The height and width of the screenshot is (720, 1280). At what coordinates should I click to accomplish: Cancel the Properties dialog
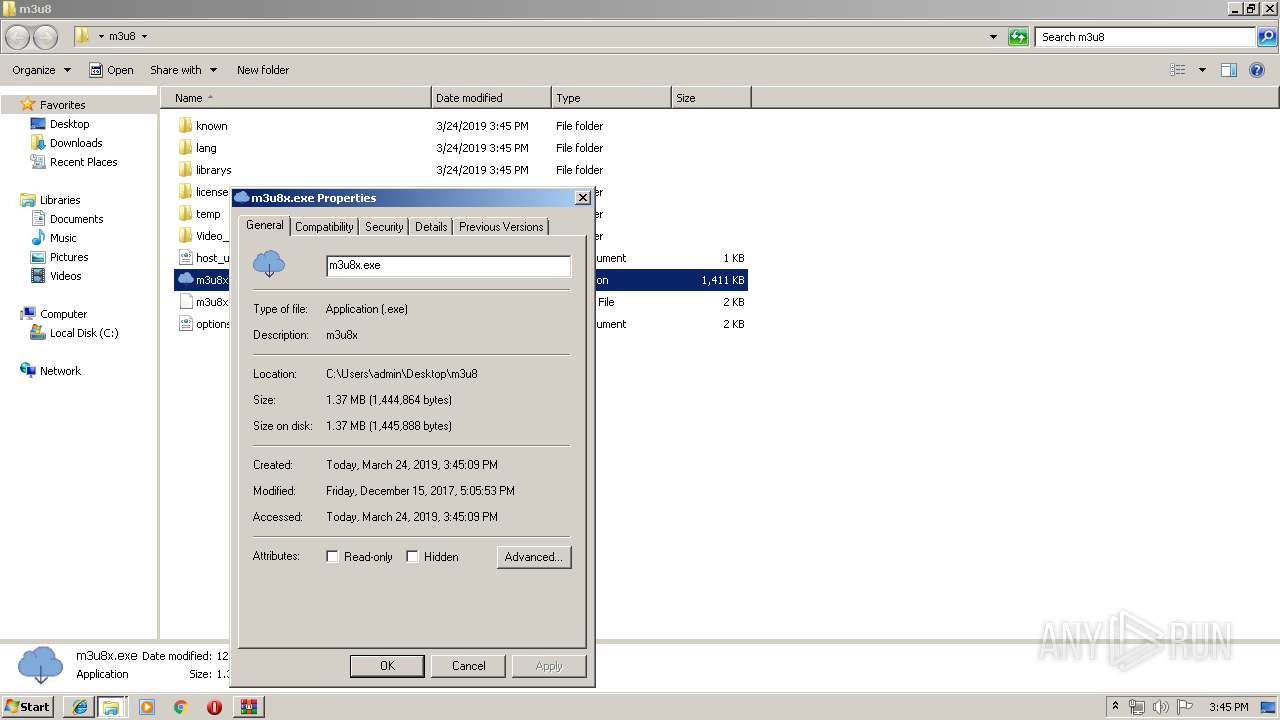click(x=468, y=666)
